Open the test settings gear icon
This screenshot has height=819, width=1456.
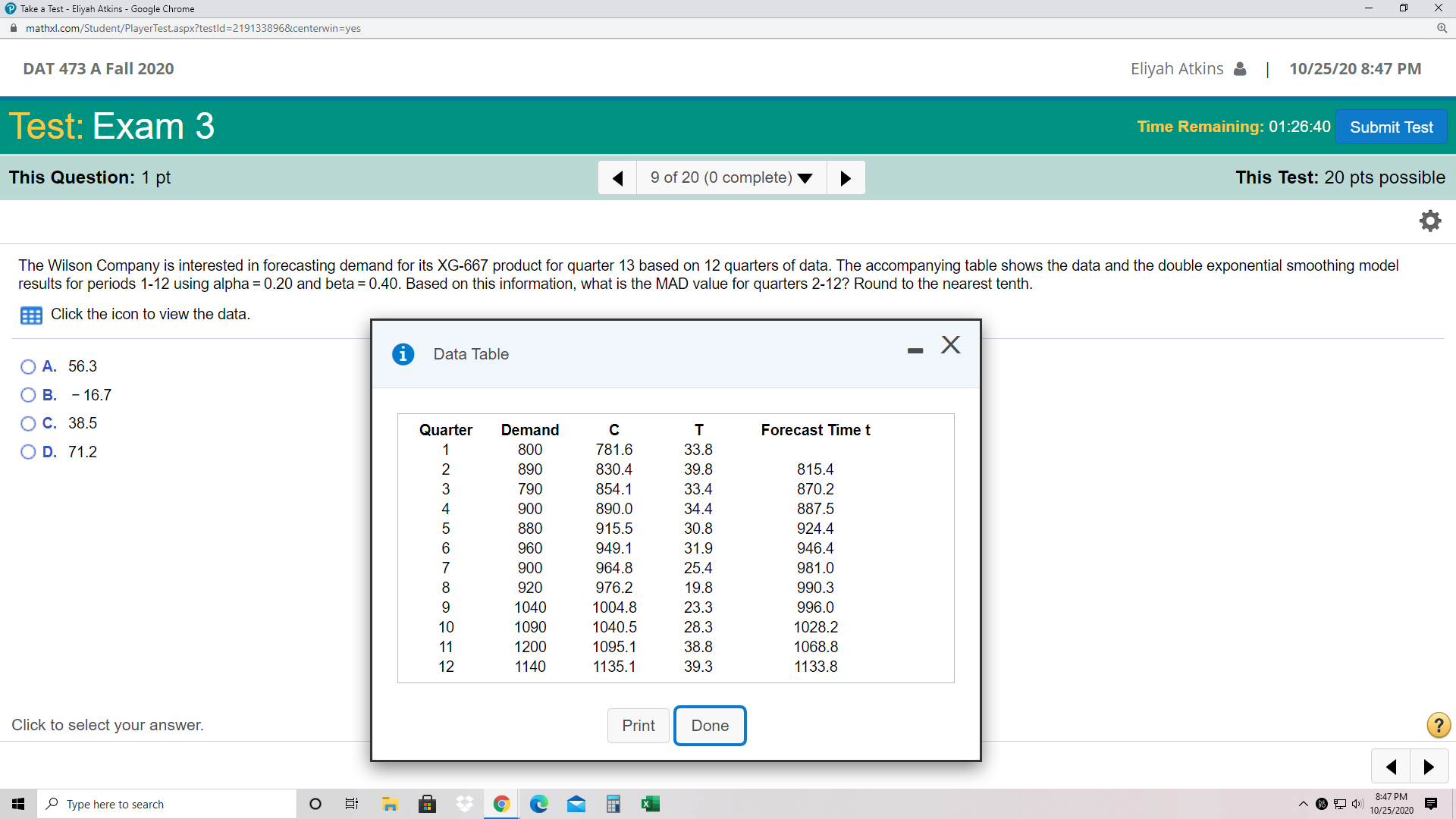1429,221
